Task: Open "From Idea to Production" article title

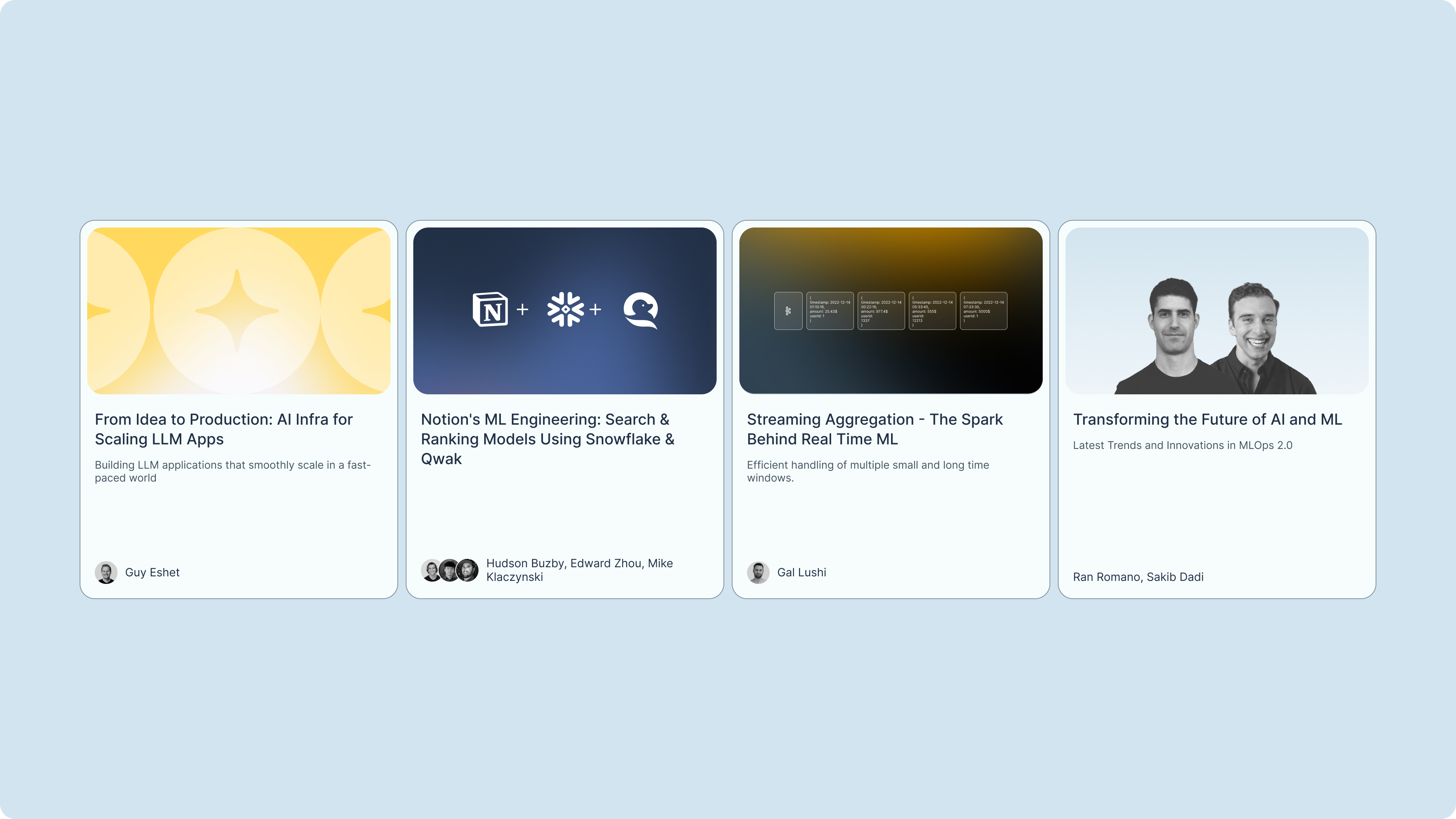Action: pos(224,429)
